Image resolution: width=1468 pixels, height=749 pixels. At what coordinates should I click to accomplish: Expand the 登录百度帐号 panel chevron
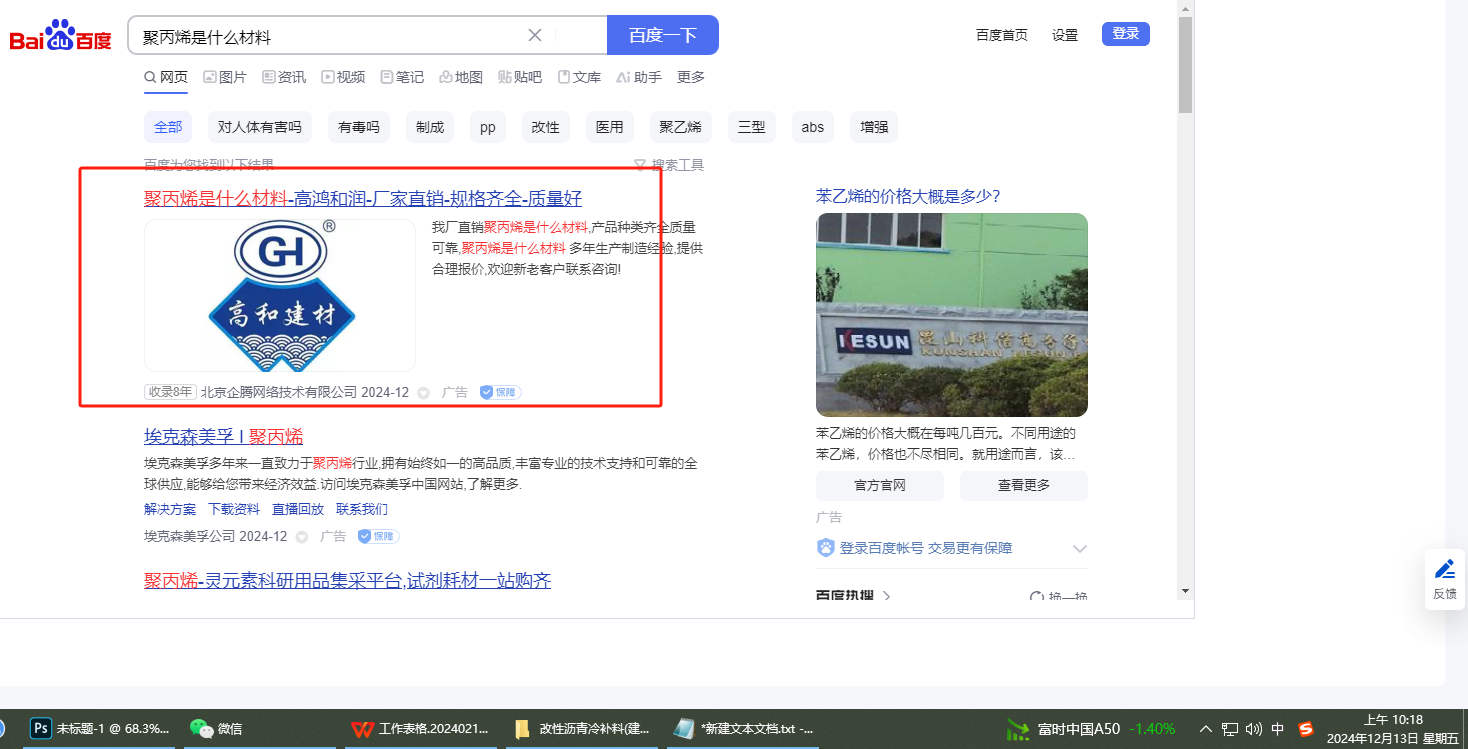click(1079, 548)
